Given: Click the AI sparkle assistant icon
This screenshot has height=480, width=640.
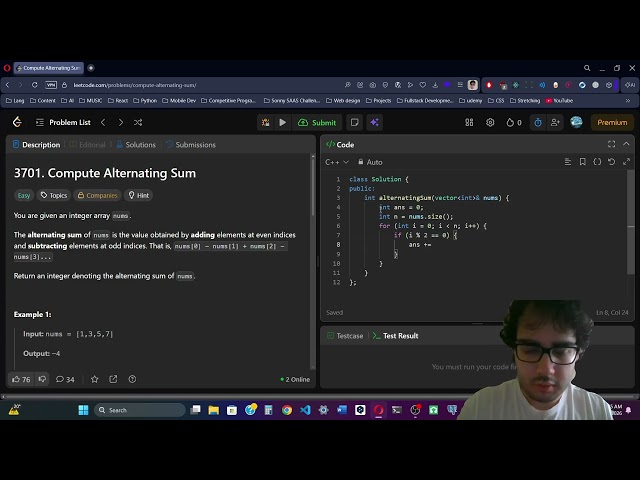Looking at the screenshot, I should [x=375, y=122].
